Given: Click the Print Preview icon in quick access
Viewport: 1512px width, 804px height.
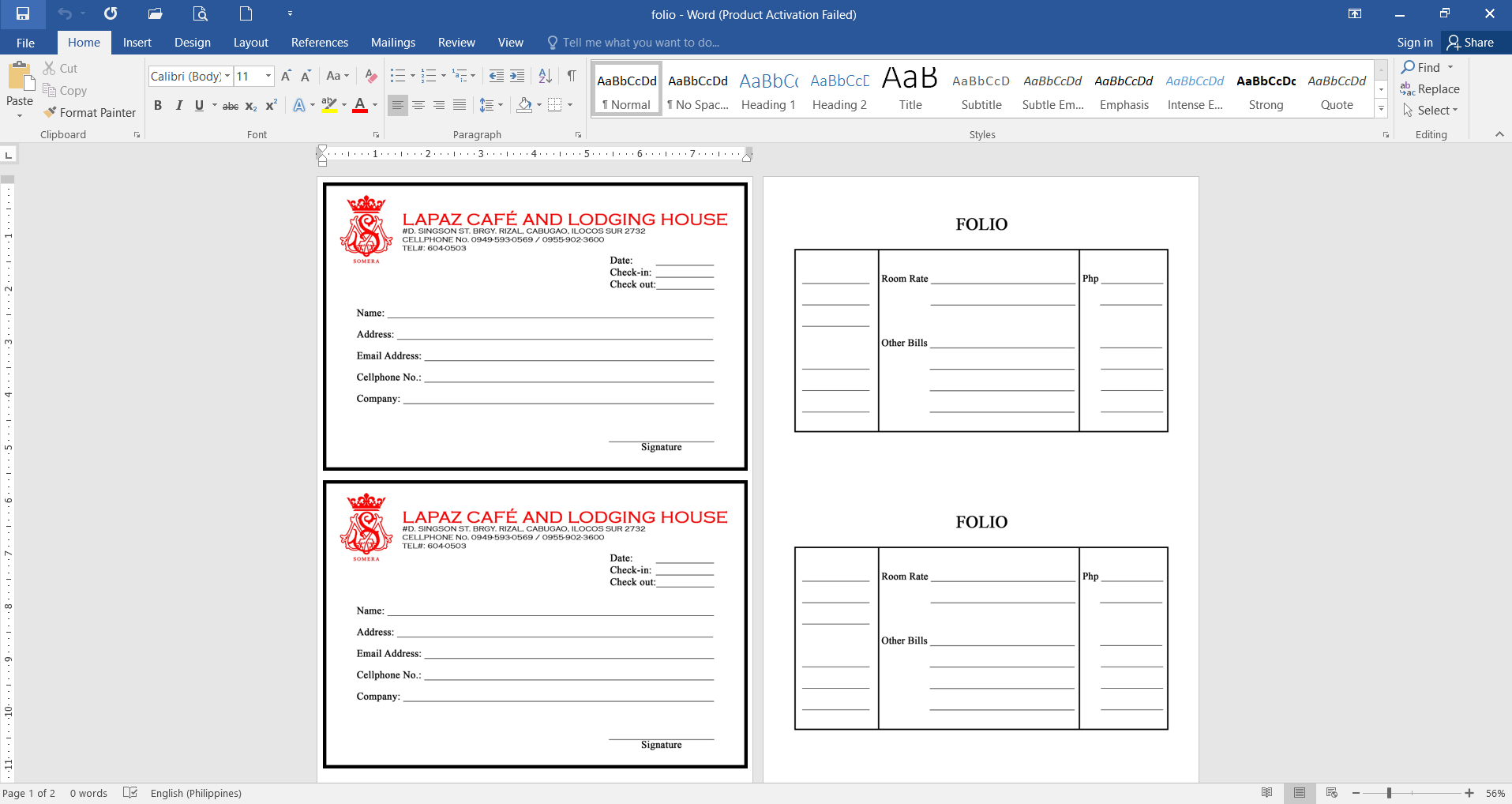Looking at the screenshot, I should (x=201, y=14).
